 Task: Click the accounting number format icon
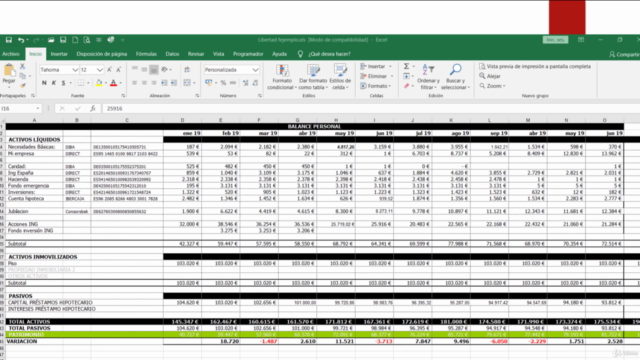(x=209, y=83)
